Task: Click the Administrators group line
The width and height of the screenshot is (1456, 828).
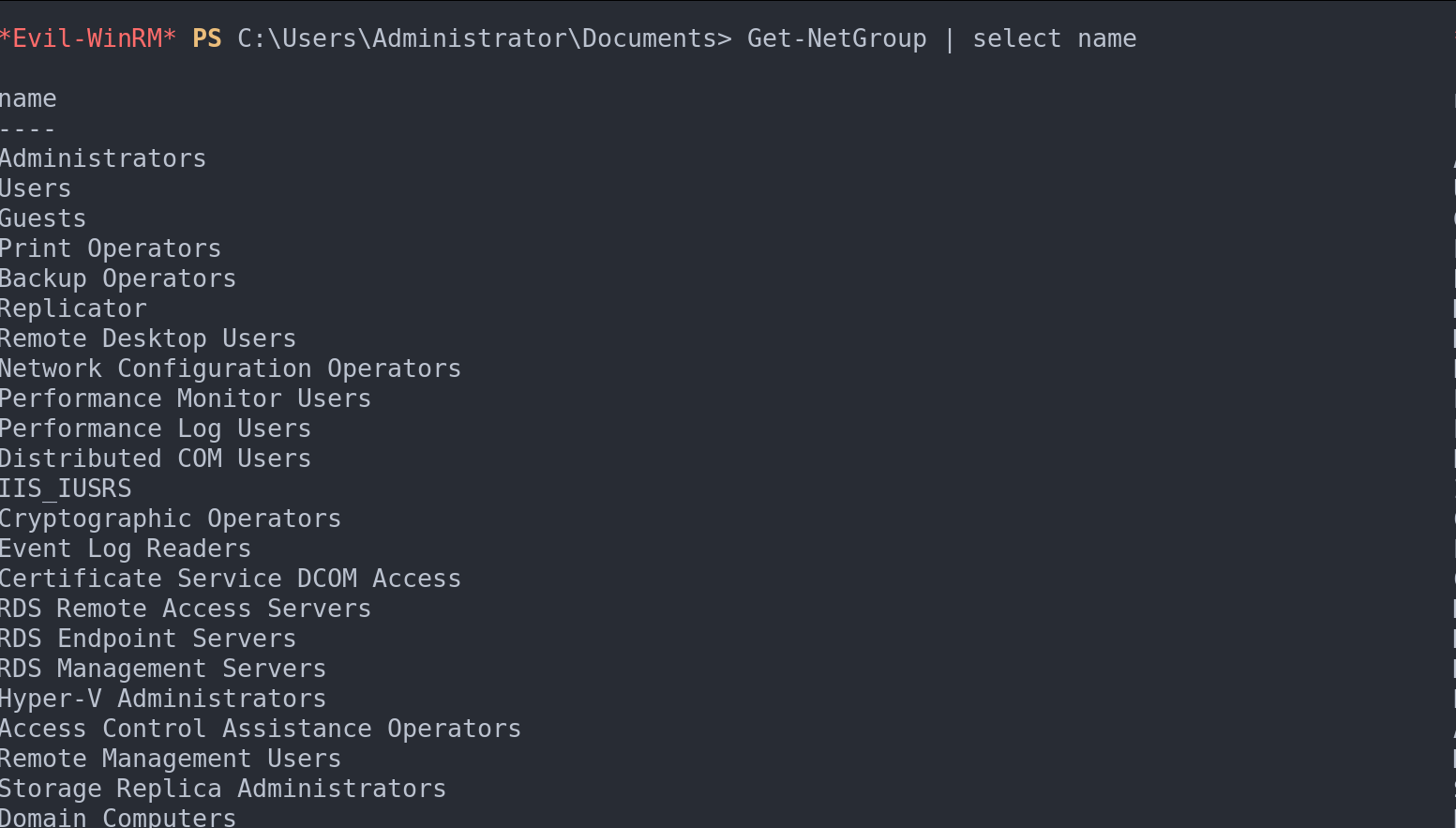Action: (x=103, y=158)
